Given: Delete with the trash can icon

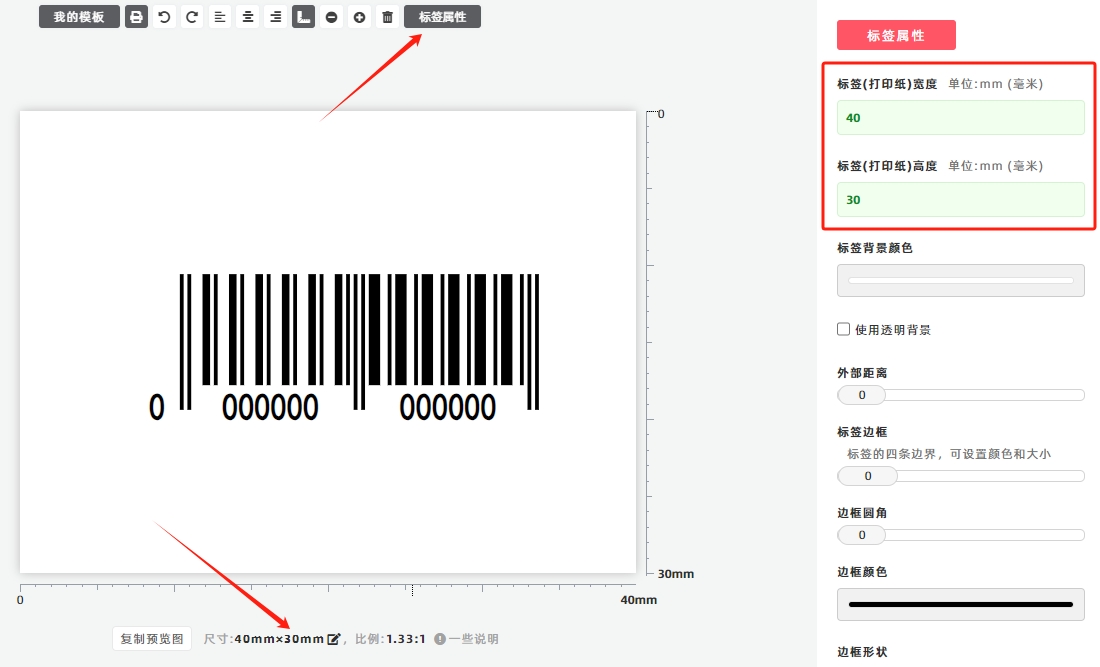Looking at the screenshot, I should coord(387,17).
